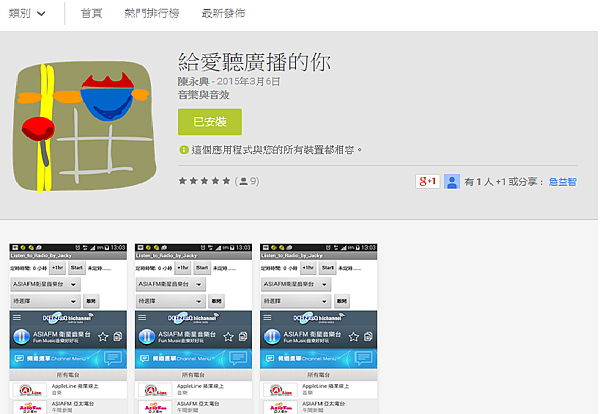Open the second app screenshot thumbnail
The height and width of the screenshot is (414, 600).
pyautogui.click(x=193, y=329)
